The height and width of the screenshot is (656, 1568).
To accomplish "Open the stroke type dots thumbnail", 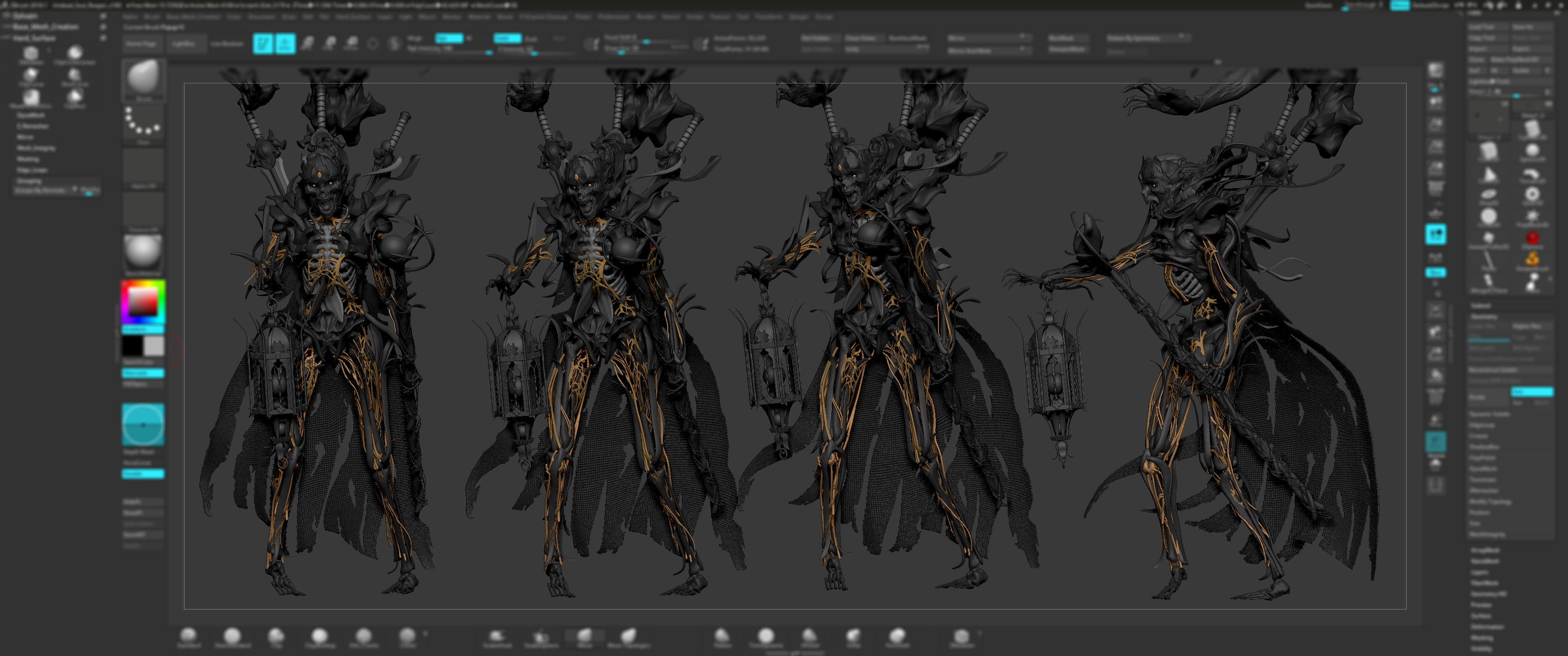I will [x=144, y=124].
